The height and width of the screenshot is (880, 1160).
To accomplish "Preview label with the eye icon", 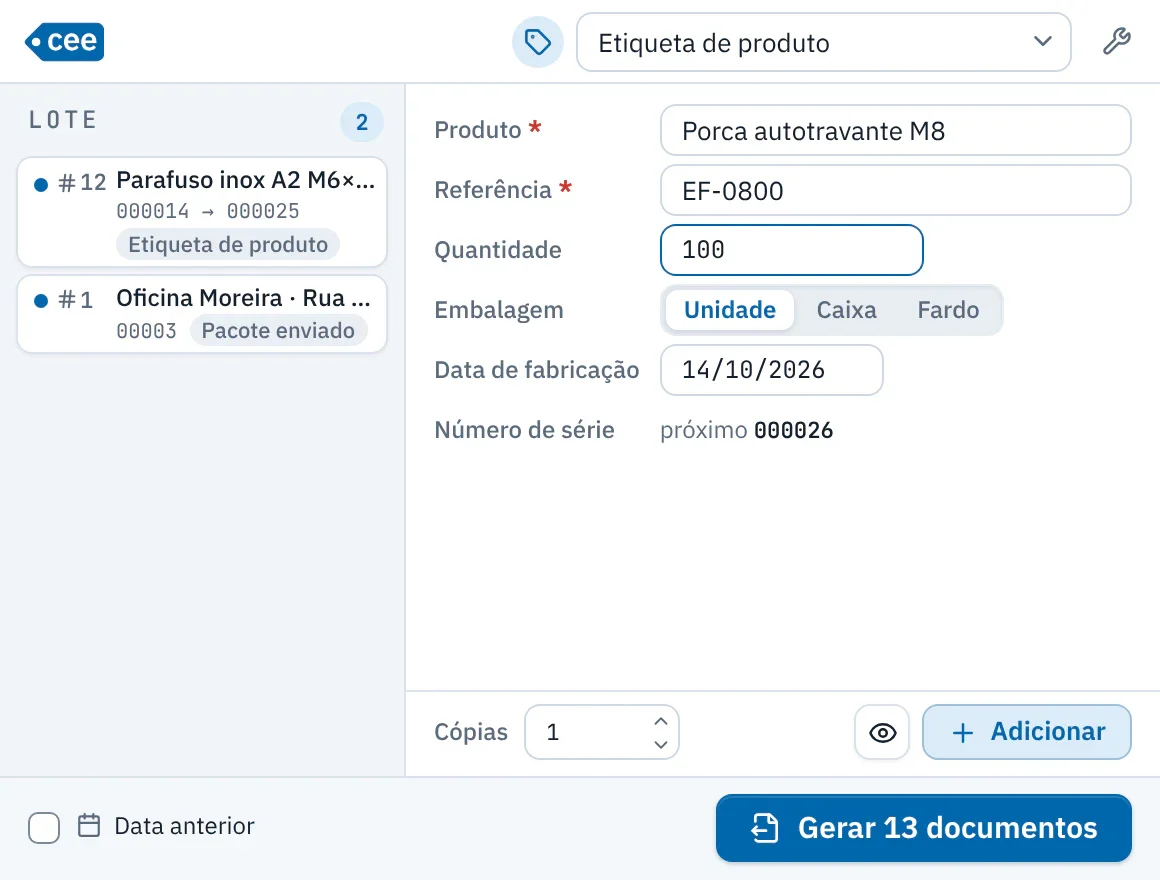I will 883,732.
